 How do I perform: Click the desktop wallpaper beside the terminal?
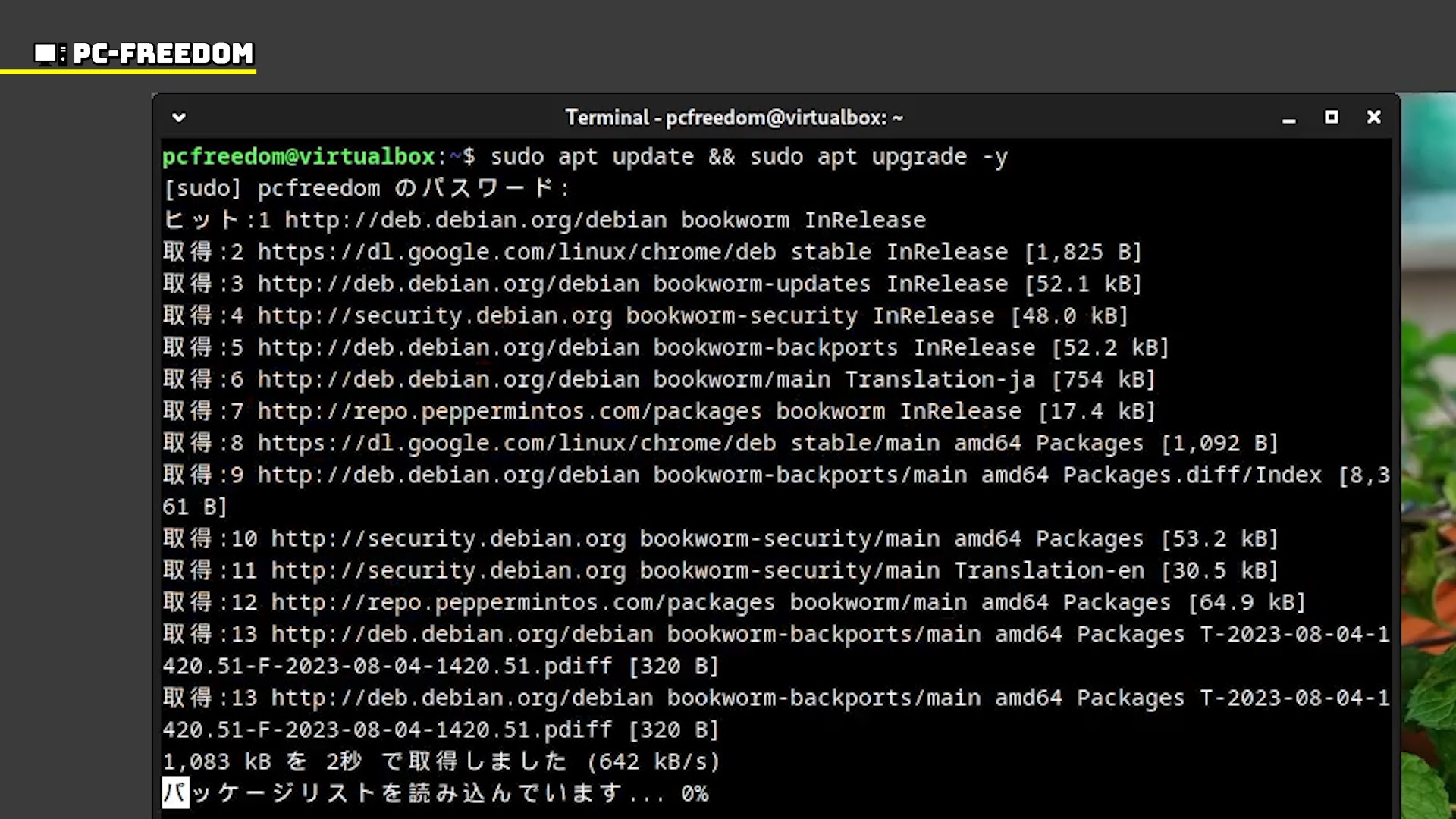(x=1428, y=379)
